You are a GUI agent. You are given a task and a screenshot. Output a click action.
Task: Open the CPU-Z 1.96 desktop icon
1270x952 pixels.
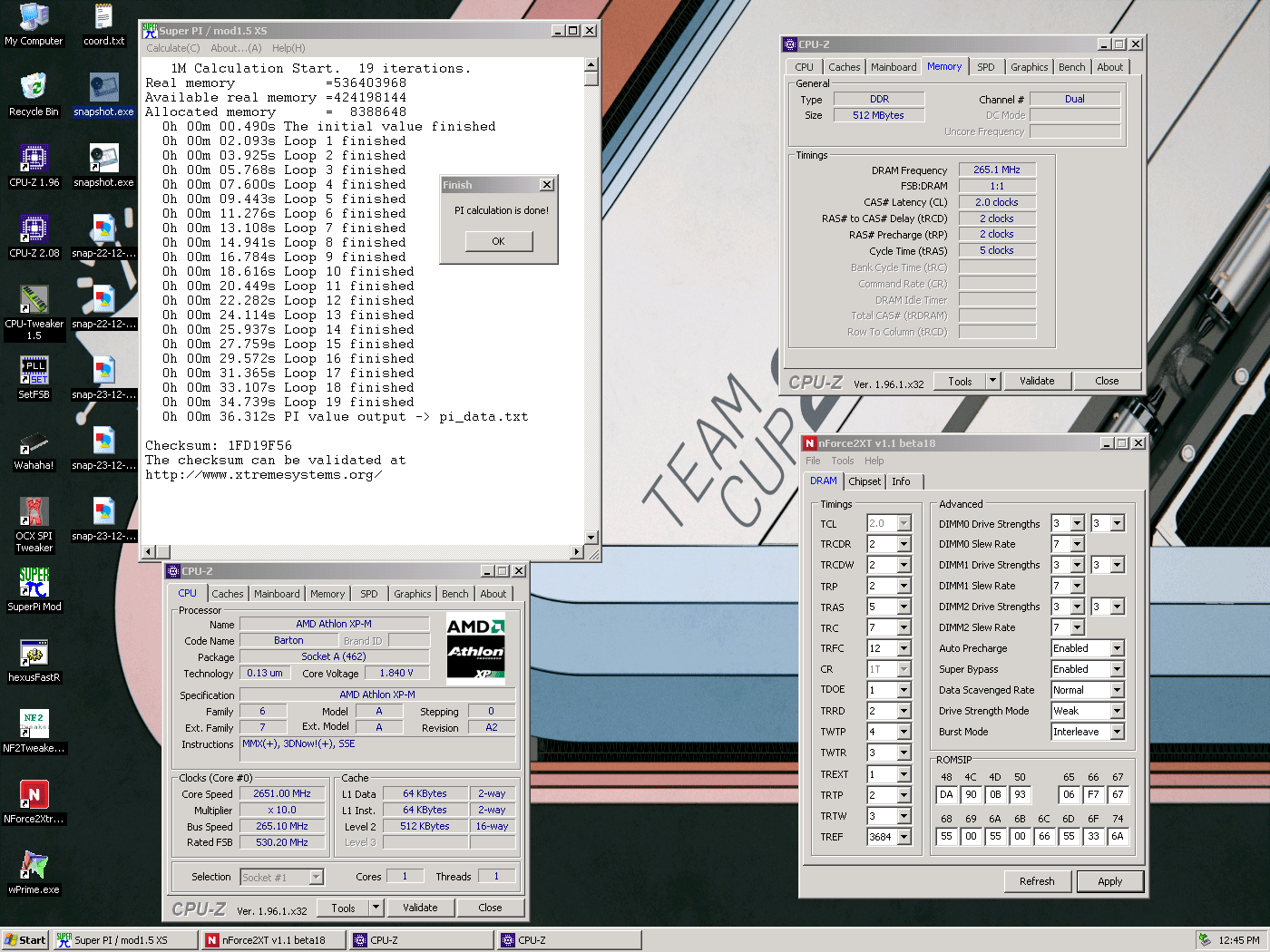[34, 160]
